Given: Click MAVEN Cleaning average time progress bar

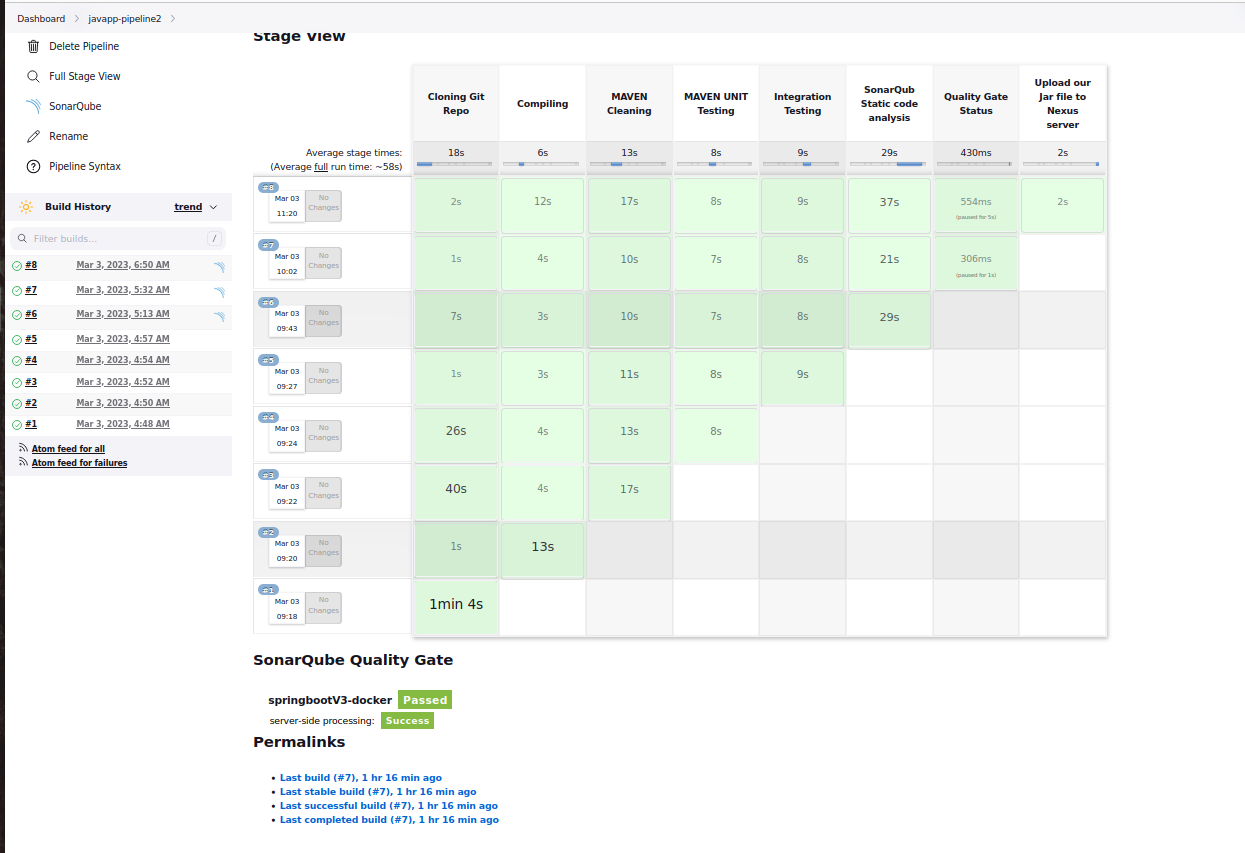Looking at the screenshot, I should pyautogui.click(x=629, y=164).
